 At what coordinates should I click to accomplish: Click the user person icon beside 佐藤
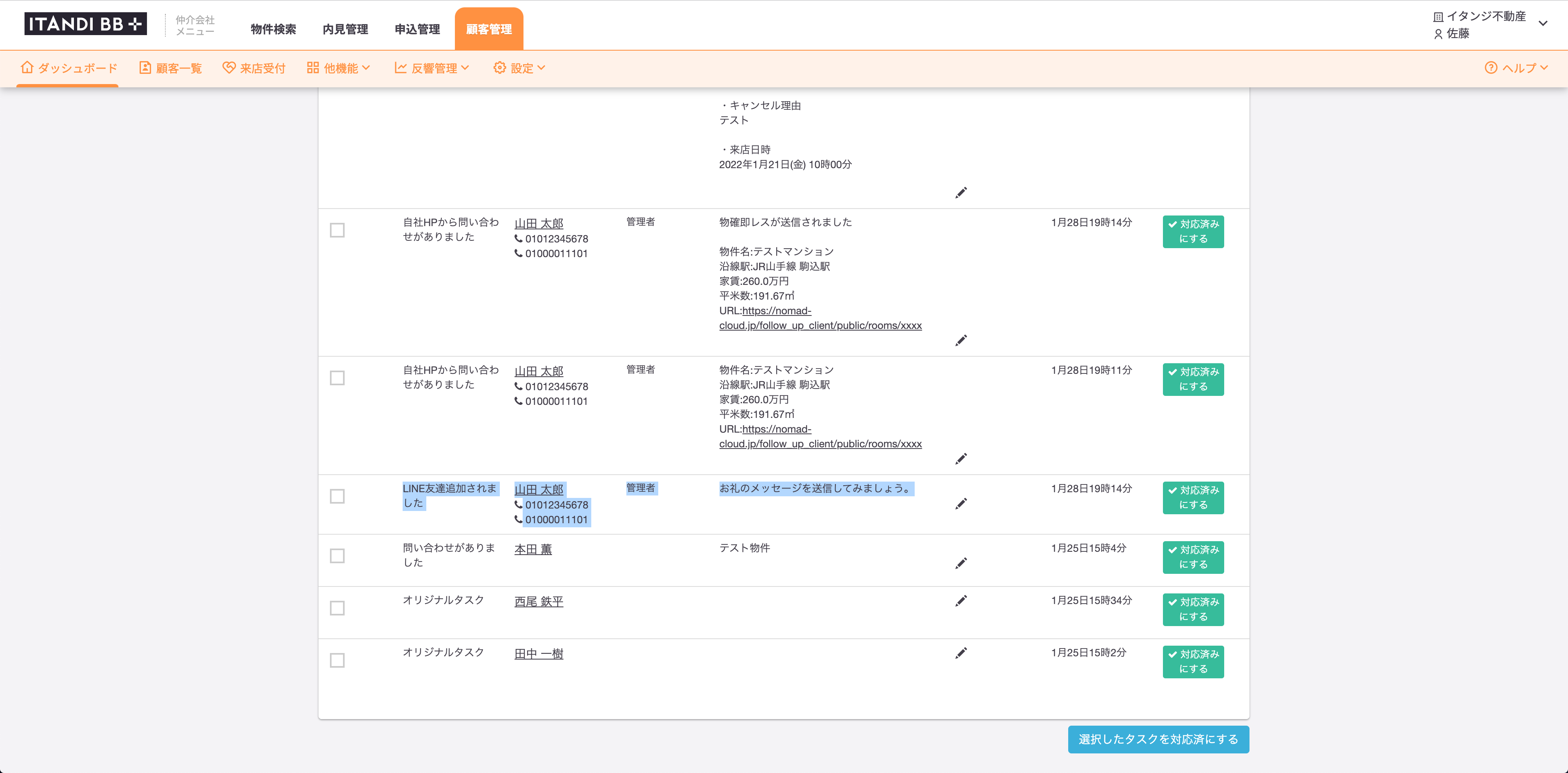(1438, 34)
